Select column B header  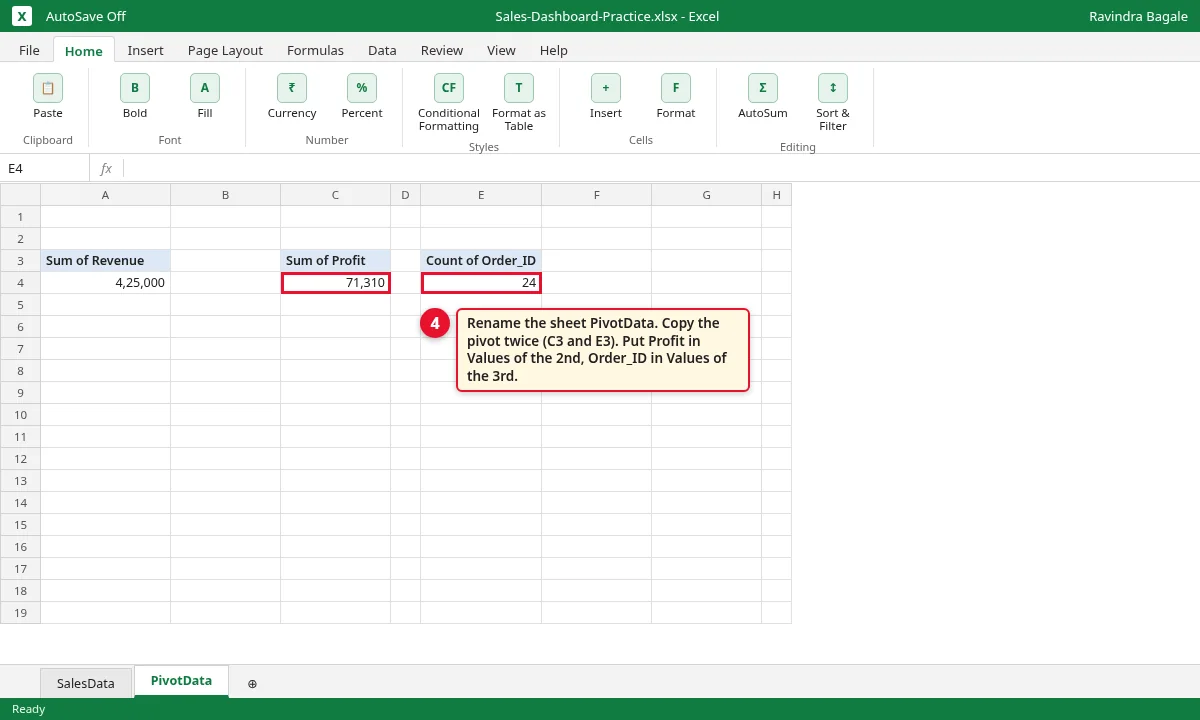click(226, 195)
